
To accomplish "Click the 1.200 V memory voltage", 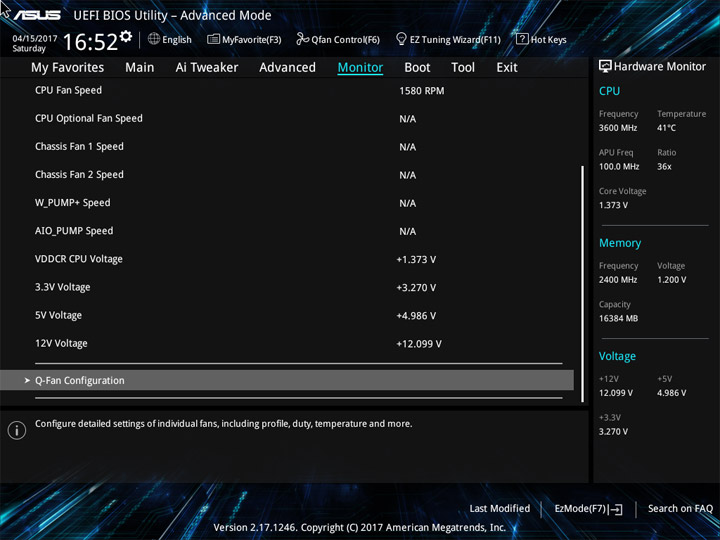I will tap(671, 280).
